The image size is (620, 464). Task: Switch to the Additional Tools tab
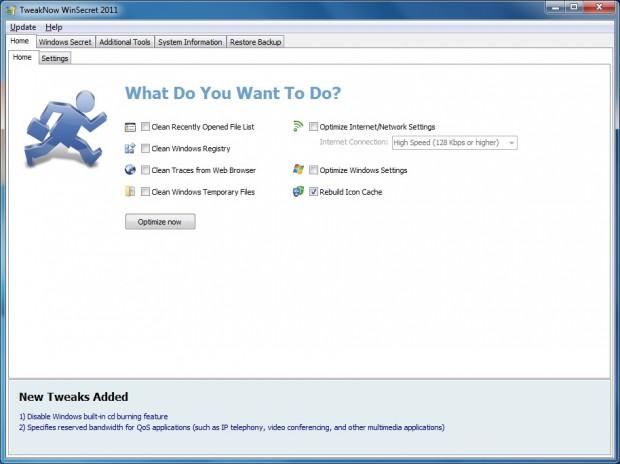point(125,42)
